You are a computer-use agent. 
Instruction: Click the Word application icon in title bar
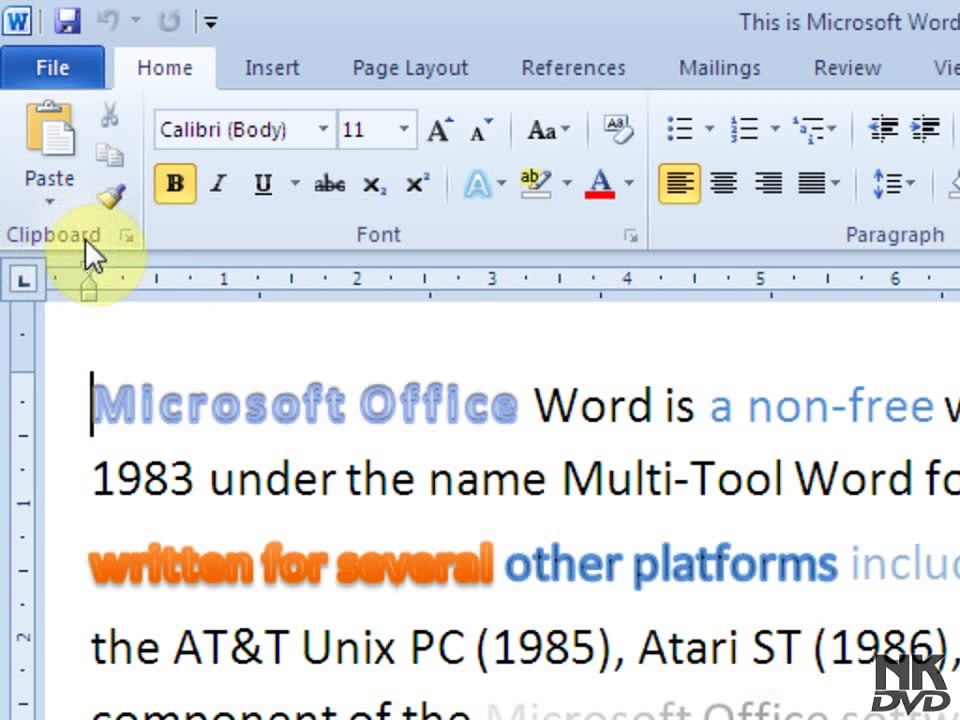coord(17,21)
